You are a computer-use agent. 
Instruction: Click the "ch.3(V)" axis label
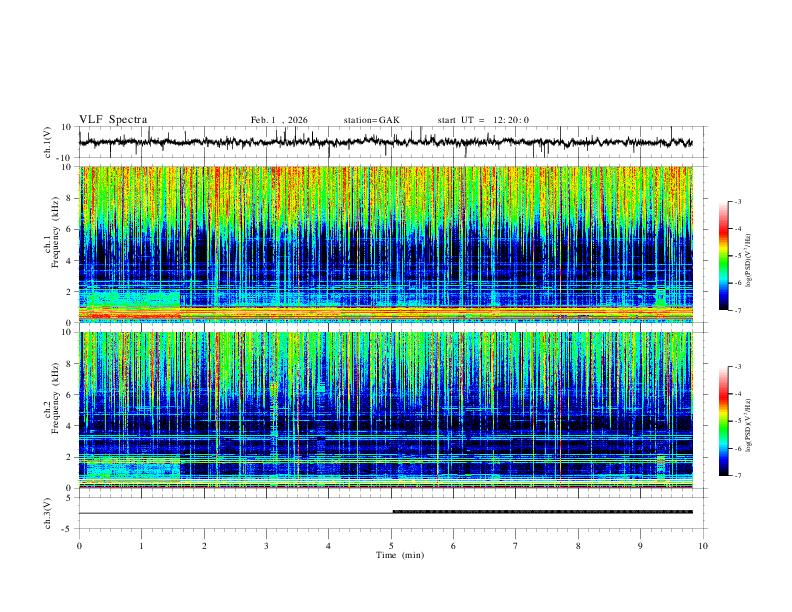tap(48, 514)
